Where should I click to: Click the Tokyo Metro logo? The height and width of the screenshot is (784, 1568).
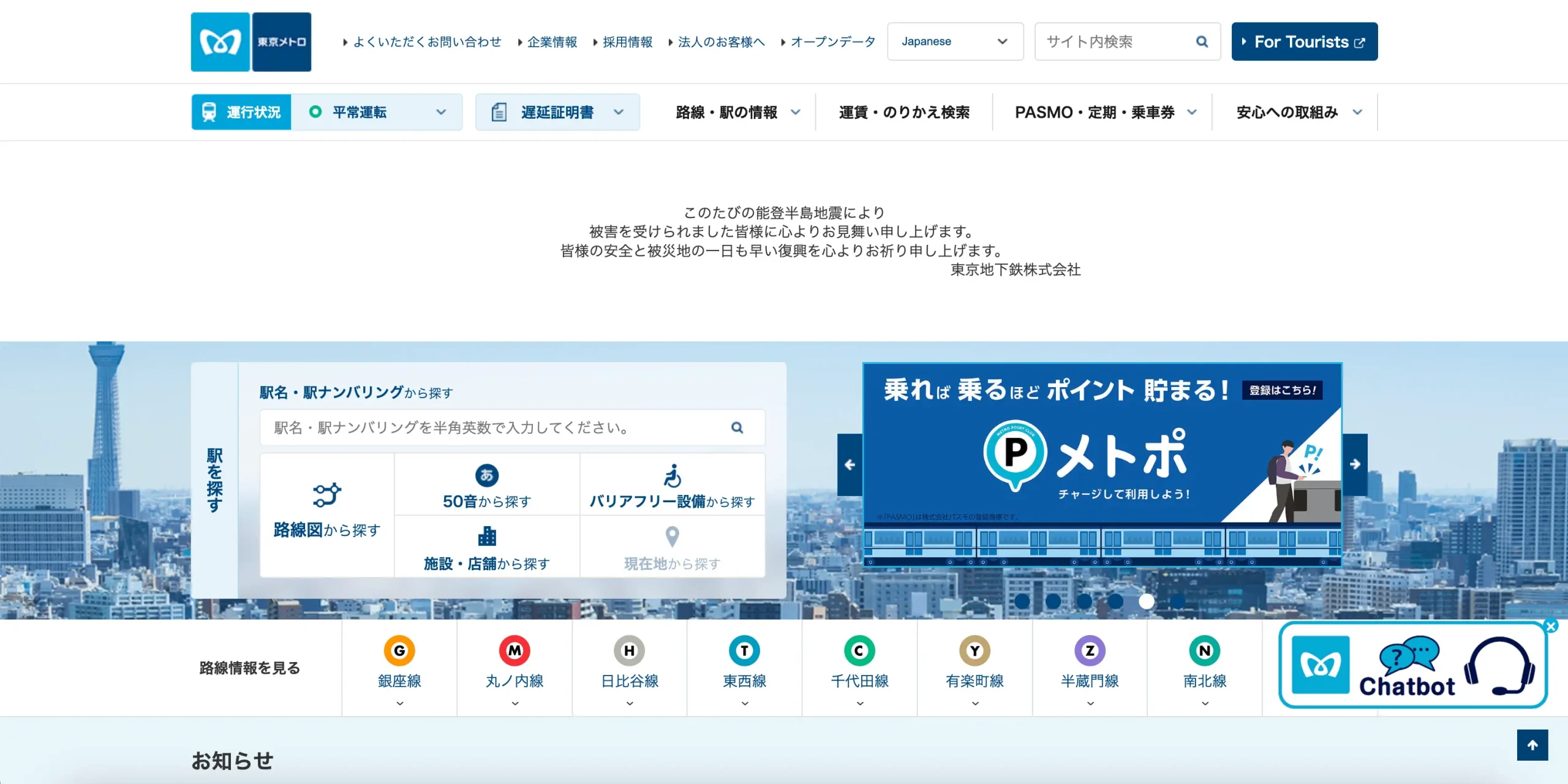click(x=251, y=42)
